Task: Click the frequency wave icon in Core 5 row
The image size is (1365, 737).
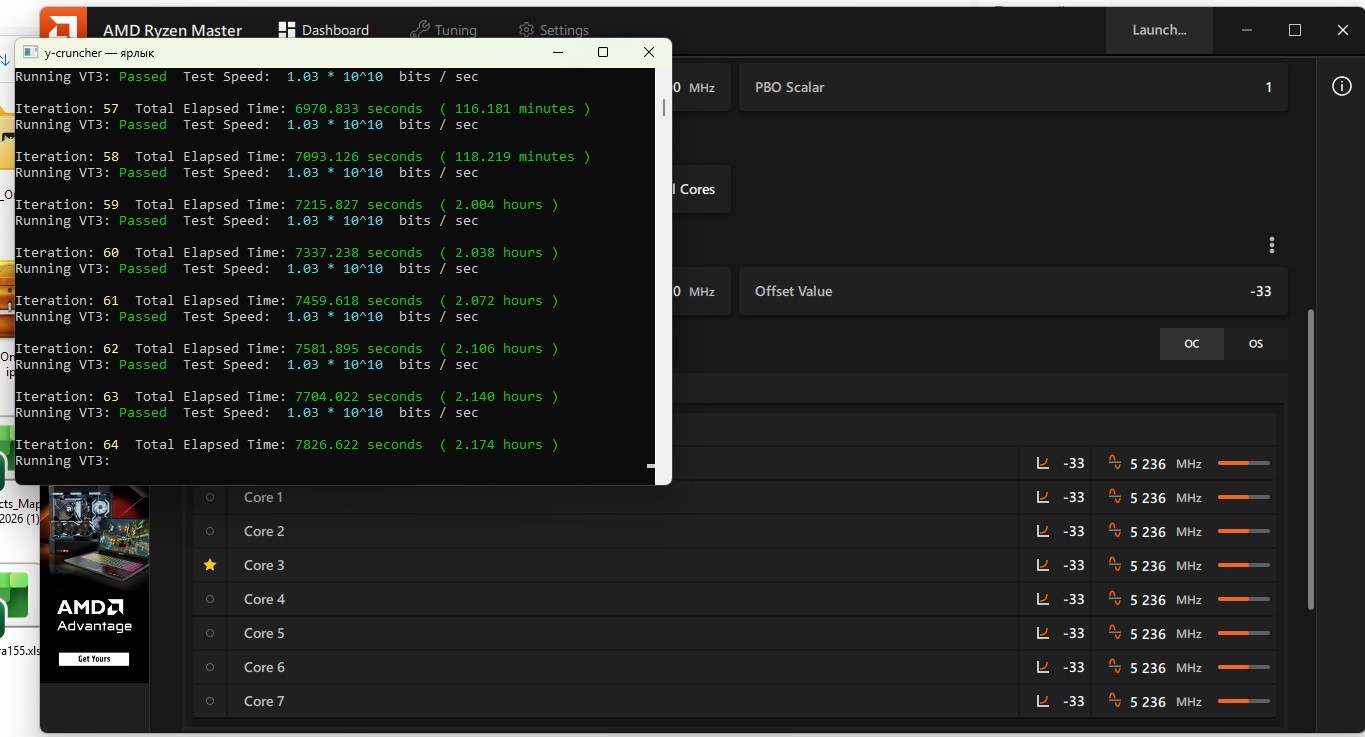Action: point(1114,633)
